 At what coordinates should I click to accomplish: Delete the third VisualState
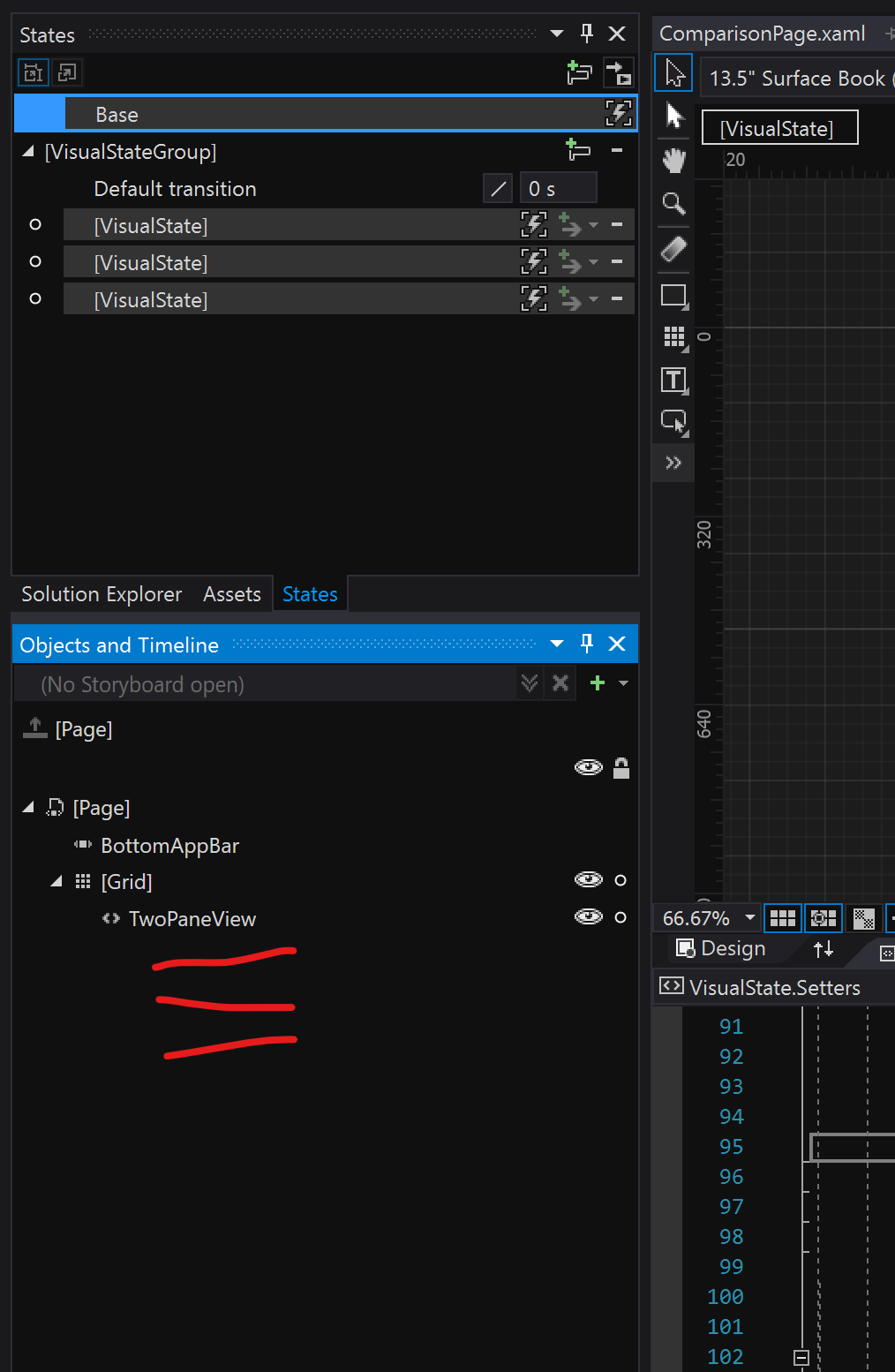[x=617, y=299]
